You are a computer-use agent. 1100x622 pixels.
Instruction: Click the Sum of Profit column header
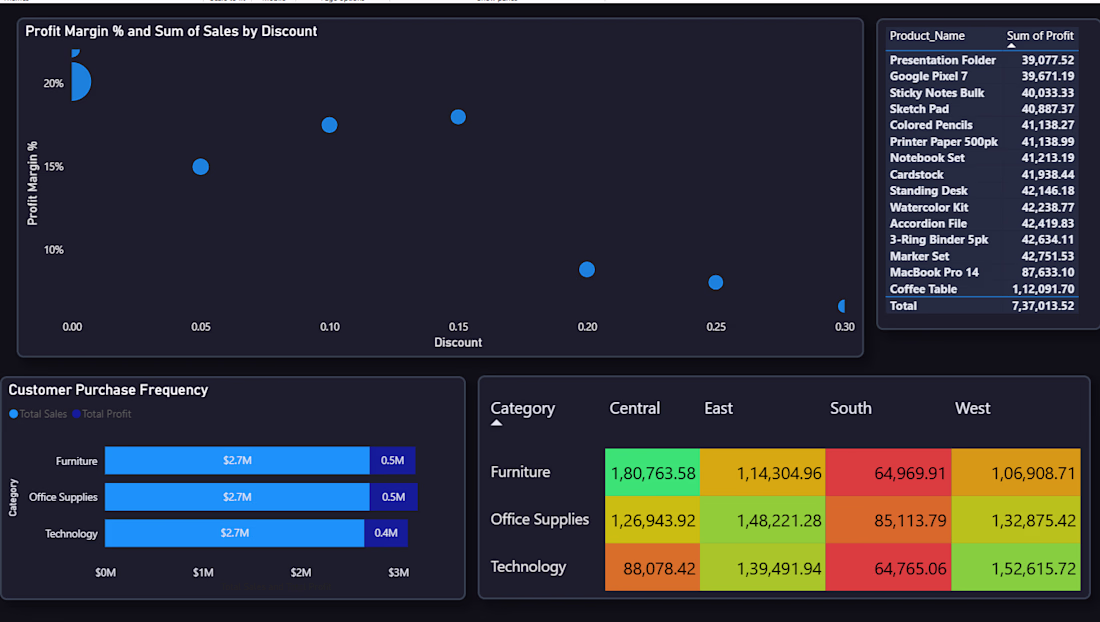click(x=1040, y=36)
